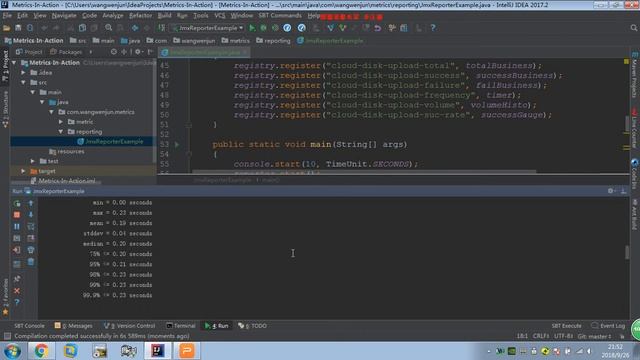Jump up the stack trace with up arrow
This screenshot has width=640, height=360.
(x=31, y=203)
